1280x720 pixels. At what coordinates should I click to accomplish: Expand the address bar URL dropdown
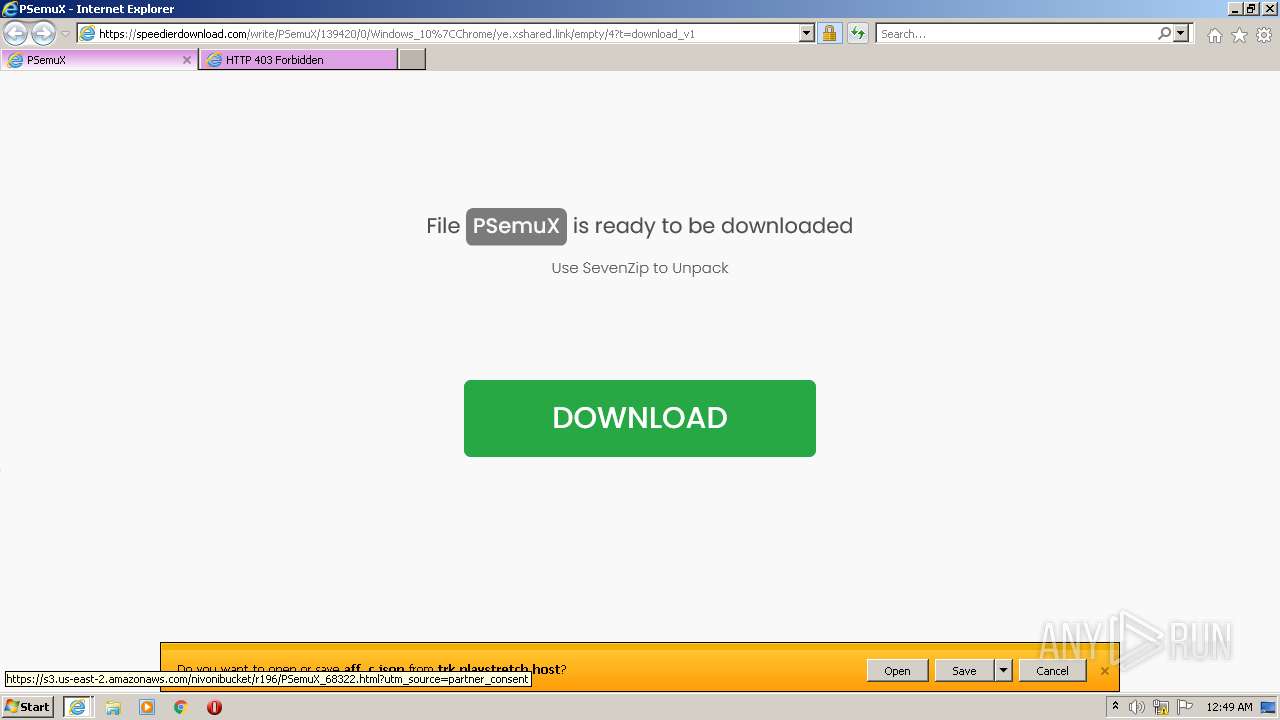click(x=807, y=34)
